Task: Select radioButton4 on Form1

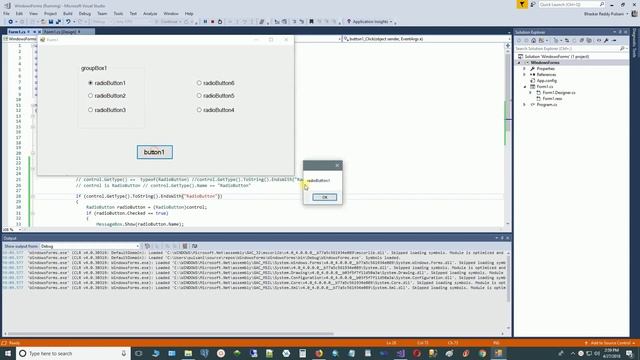Action: [x=216, y=110]
